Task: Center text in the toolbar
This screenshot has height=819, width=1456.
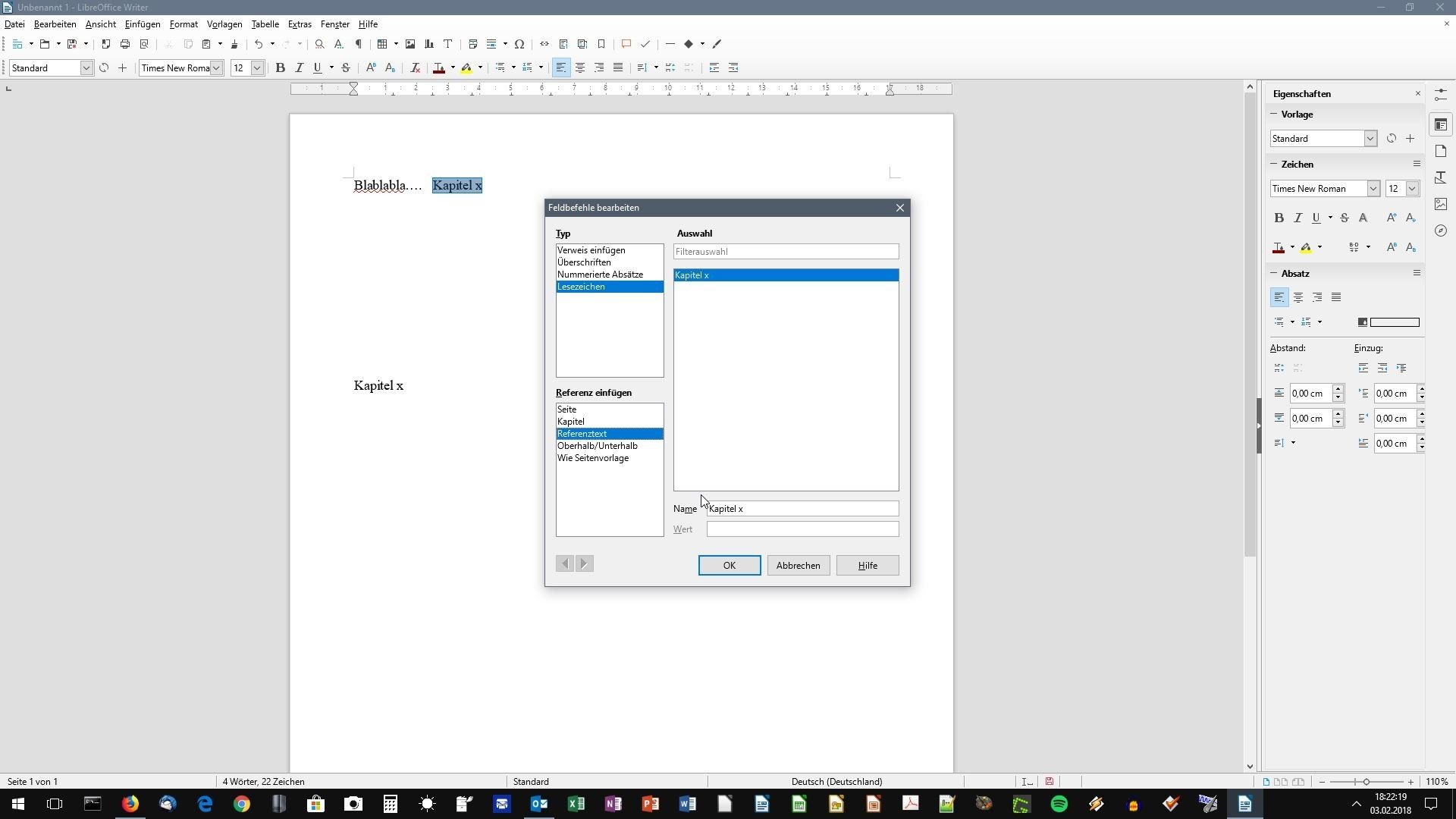Action: pos(580,67)
